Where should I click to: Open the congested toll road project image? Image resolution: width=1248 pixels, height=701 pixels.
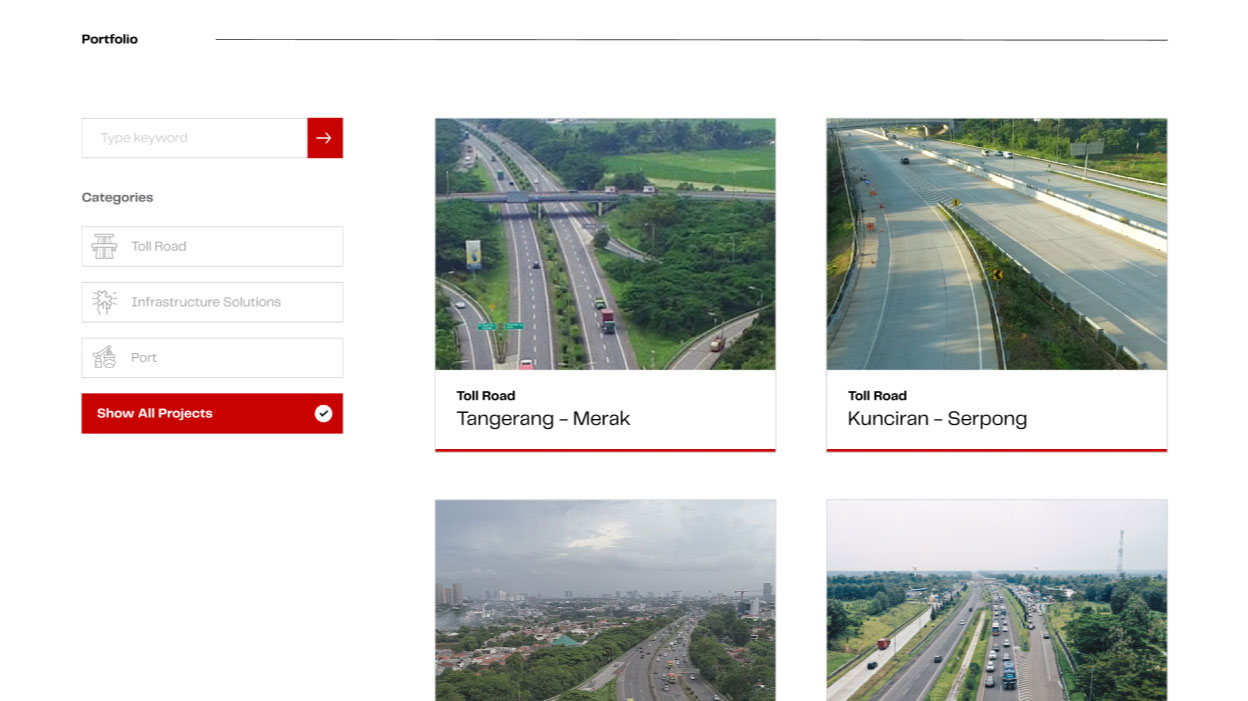(996, 600)
